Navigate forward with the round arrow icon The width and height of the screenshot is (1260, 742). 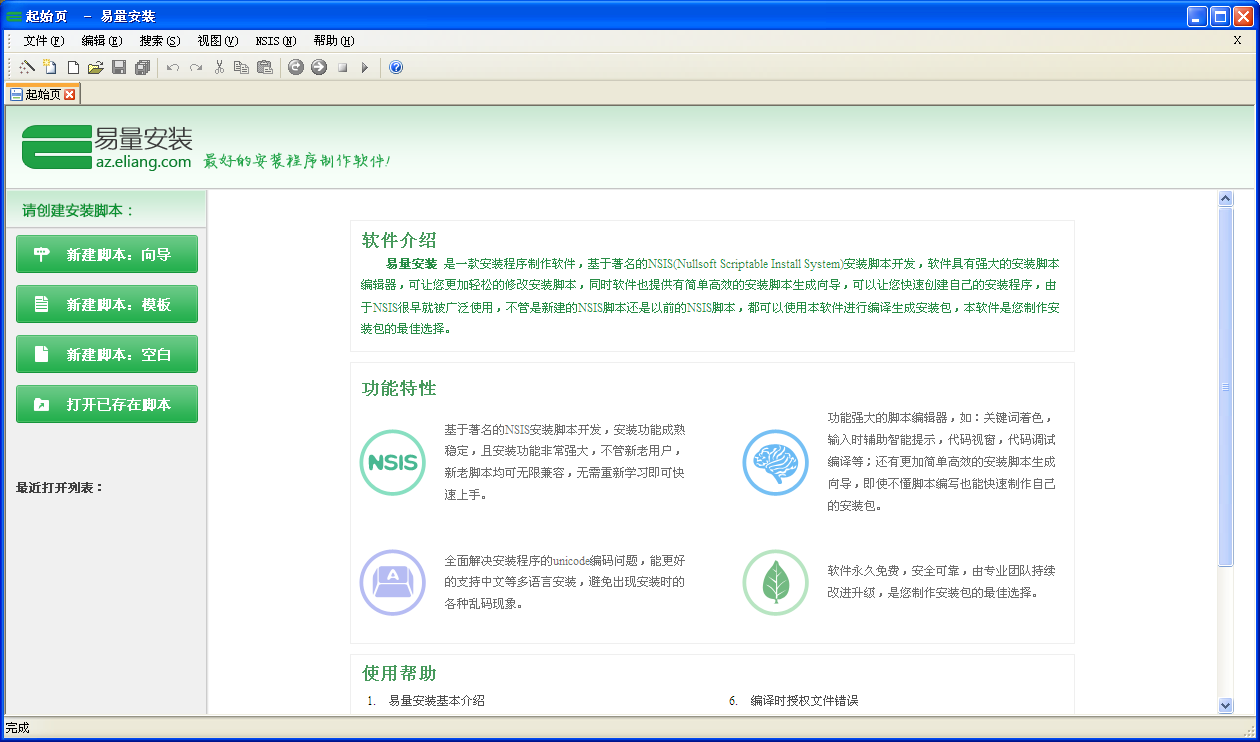pos(319,67)
